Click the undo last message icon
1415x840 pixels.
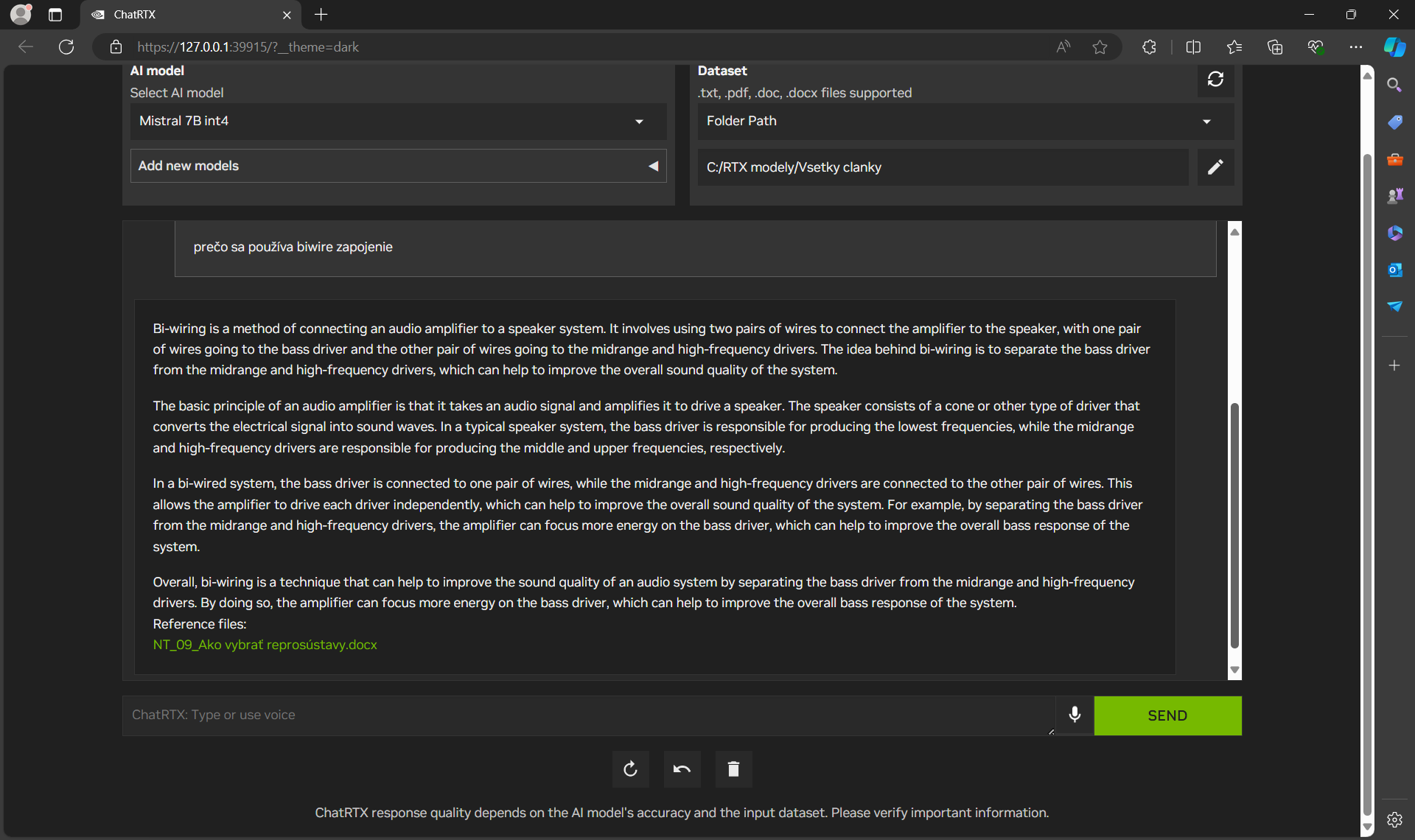pyautogui.click(x=682, y=769)
